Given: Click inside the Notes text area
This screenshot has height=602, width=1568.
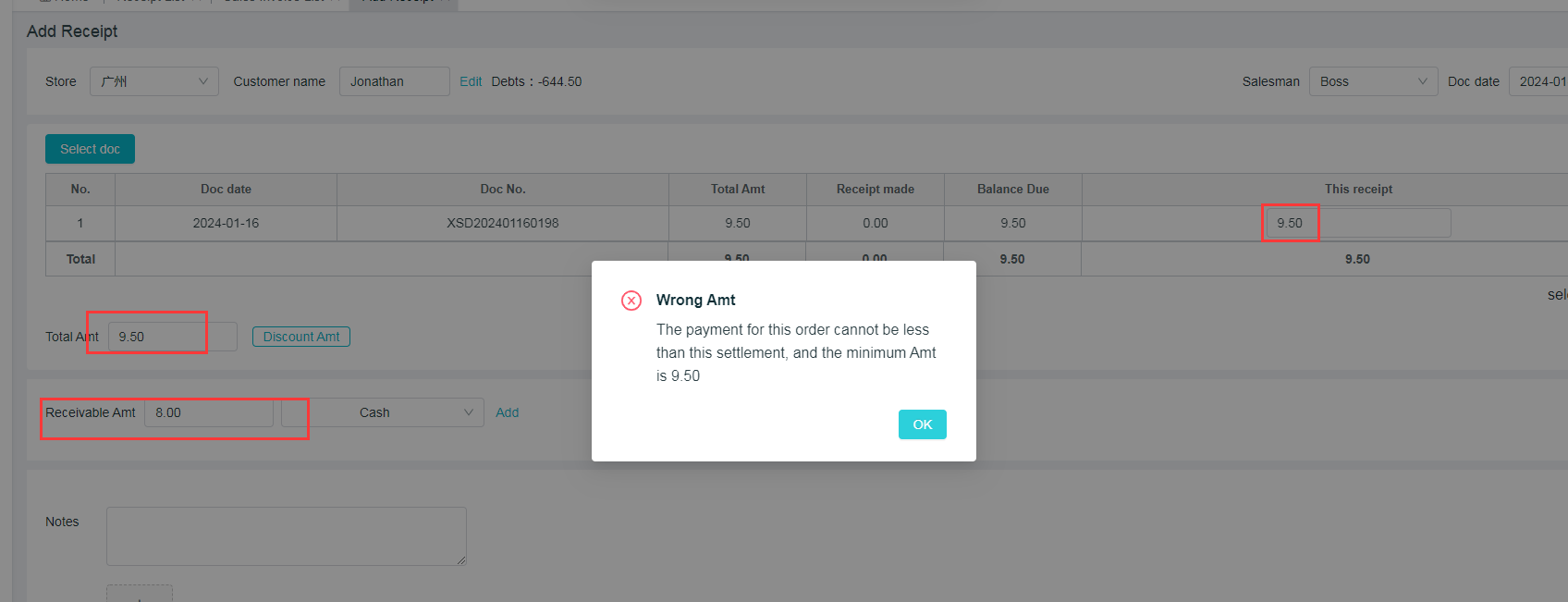Looking at the screenshot, I should click(x=286, y=535).
